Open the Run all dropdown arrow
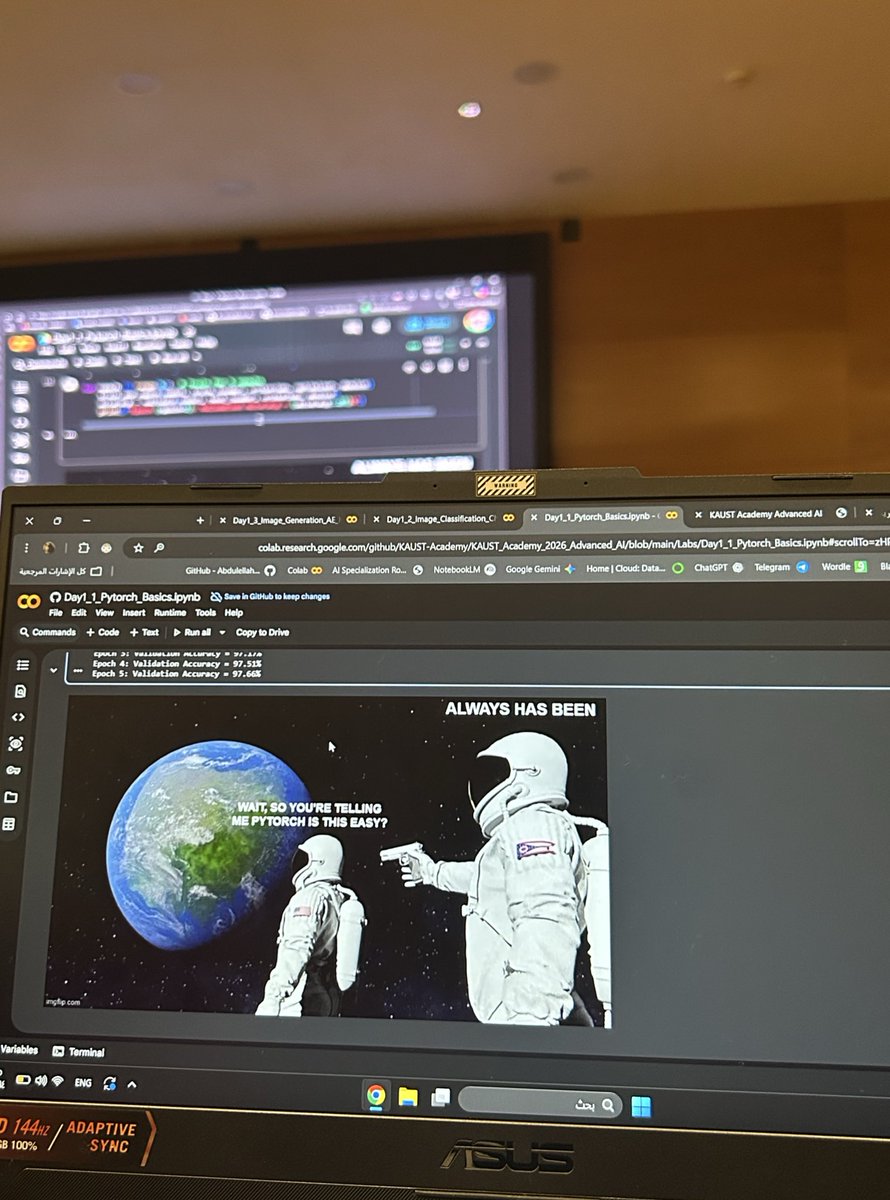This screenshot has height=1200, width=890. pos(221,632)
